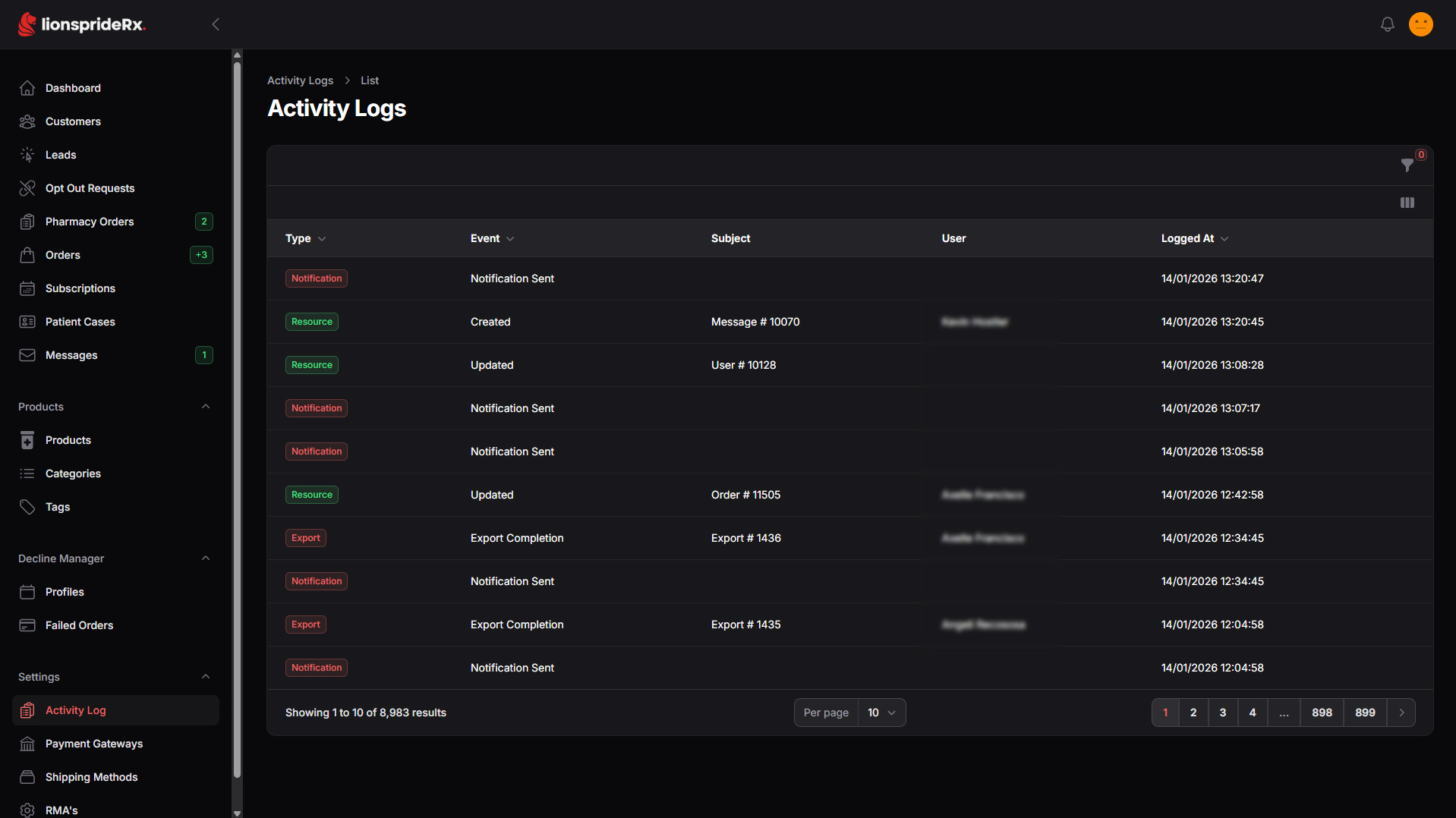Toggle table columns with the columns icon

(x=1407, y=203)
